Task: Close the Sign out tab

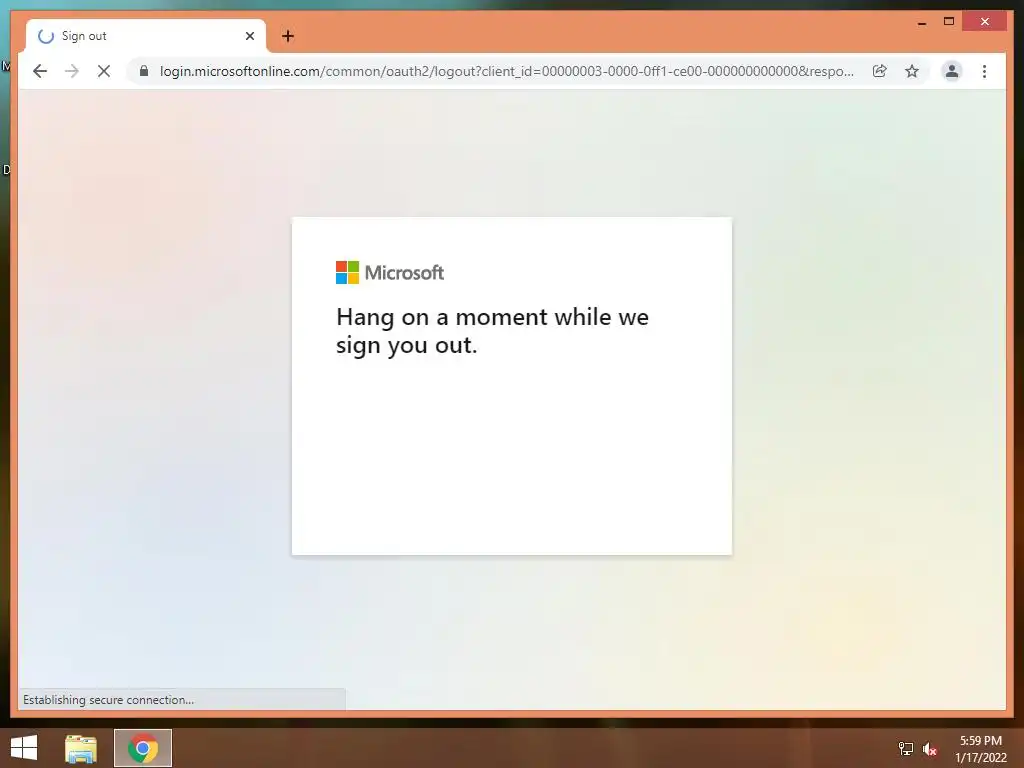Action: pos(249,36)
